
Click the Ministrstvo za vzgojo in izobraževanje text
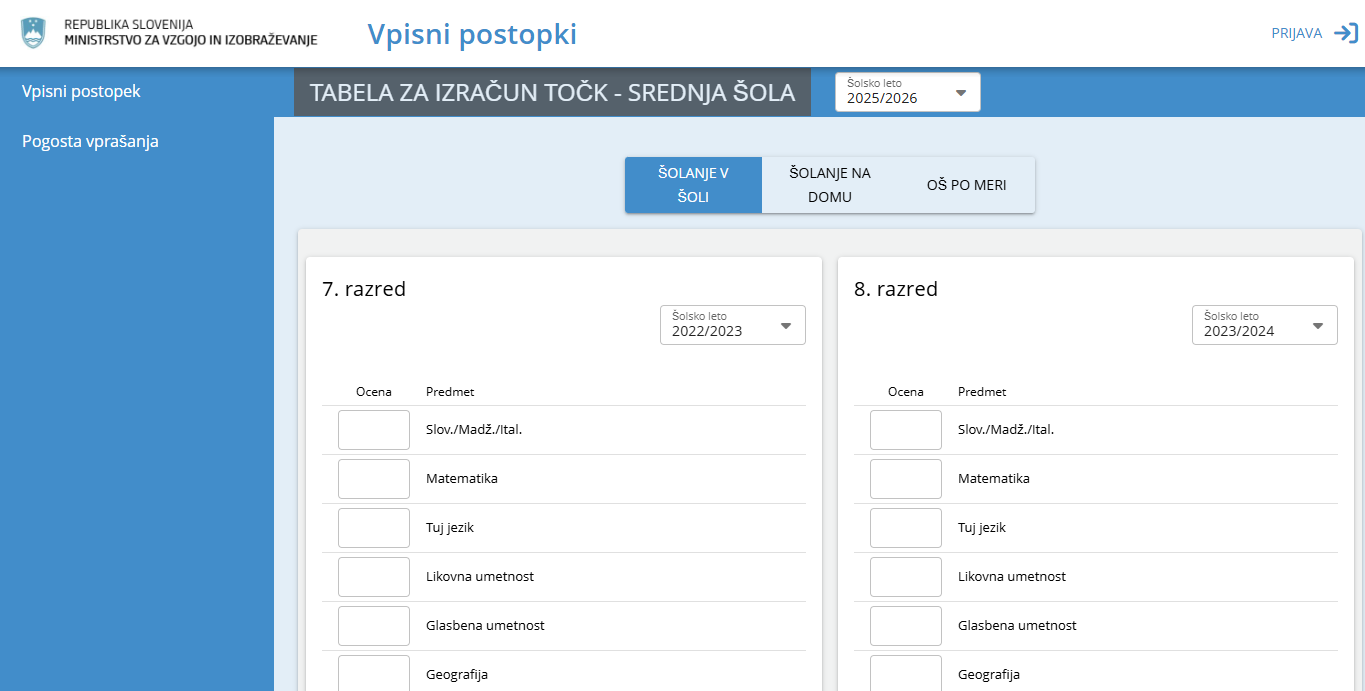click(191, 40)
